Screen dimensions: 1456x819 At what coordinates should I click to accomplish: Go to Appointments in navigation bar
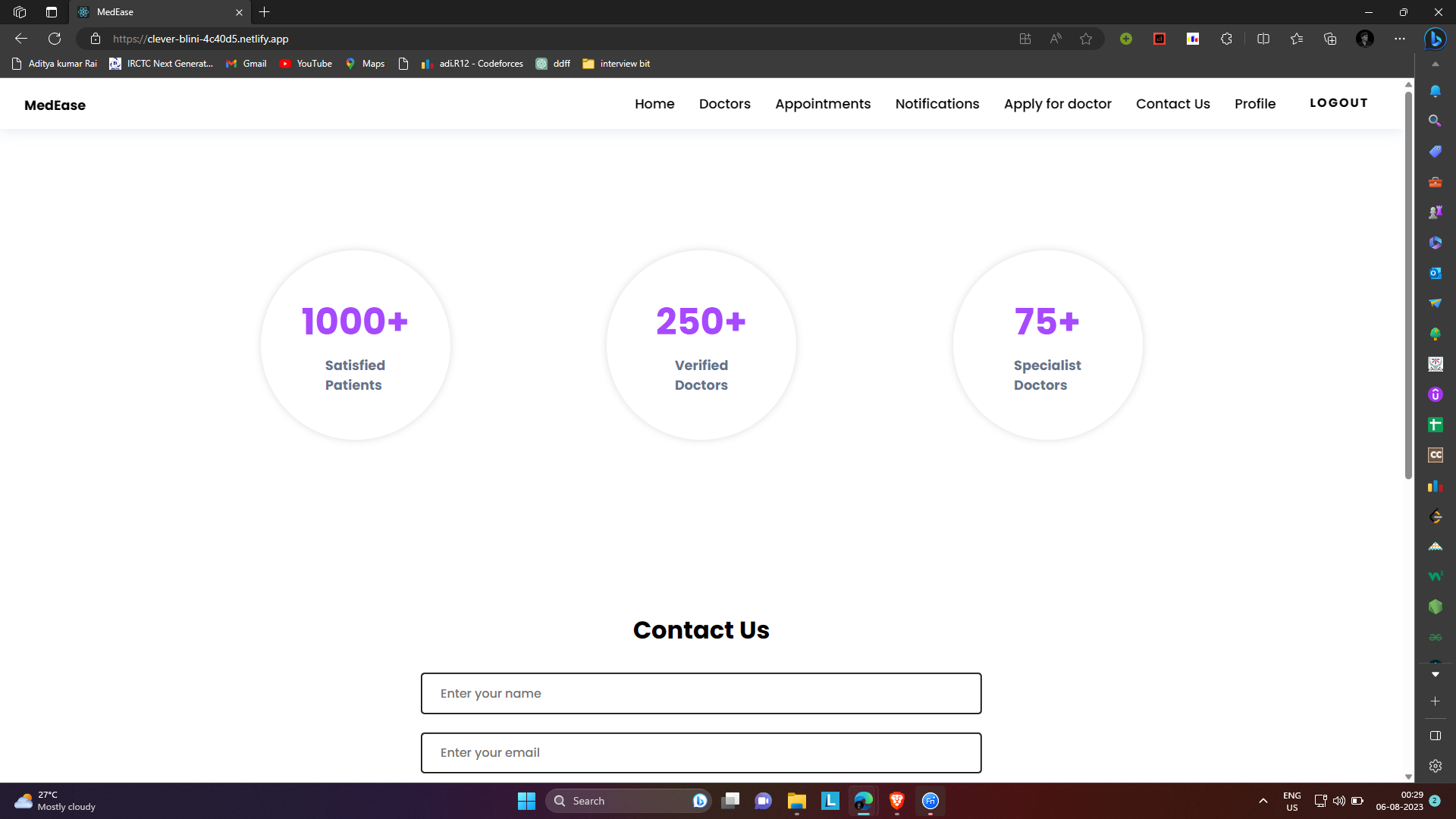[x=823, y=104]
